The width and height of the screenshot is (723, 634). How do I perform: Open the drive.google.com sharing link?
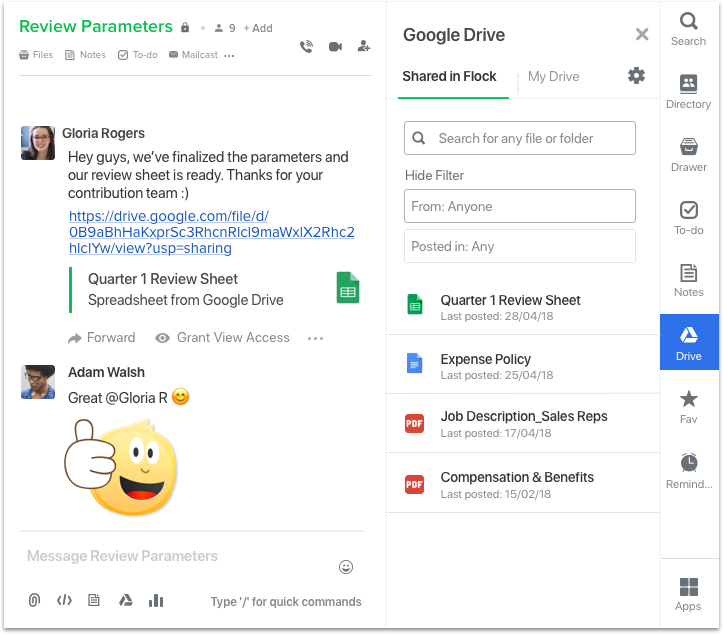click(x=212, y=232)
